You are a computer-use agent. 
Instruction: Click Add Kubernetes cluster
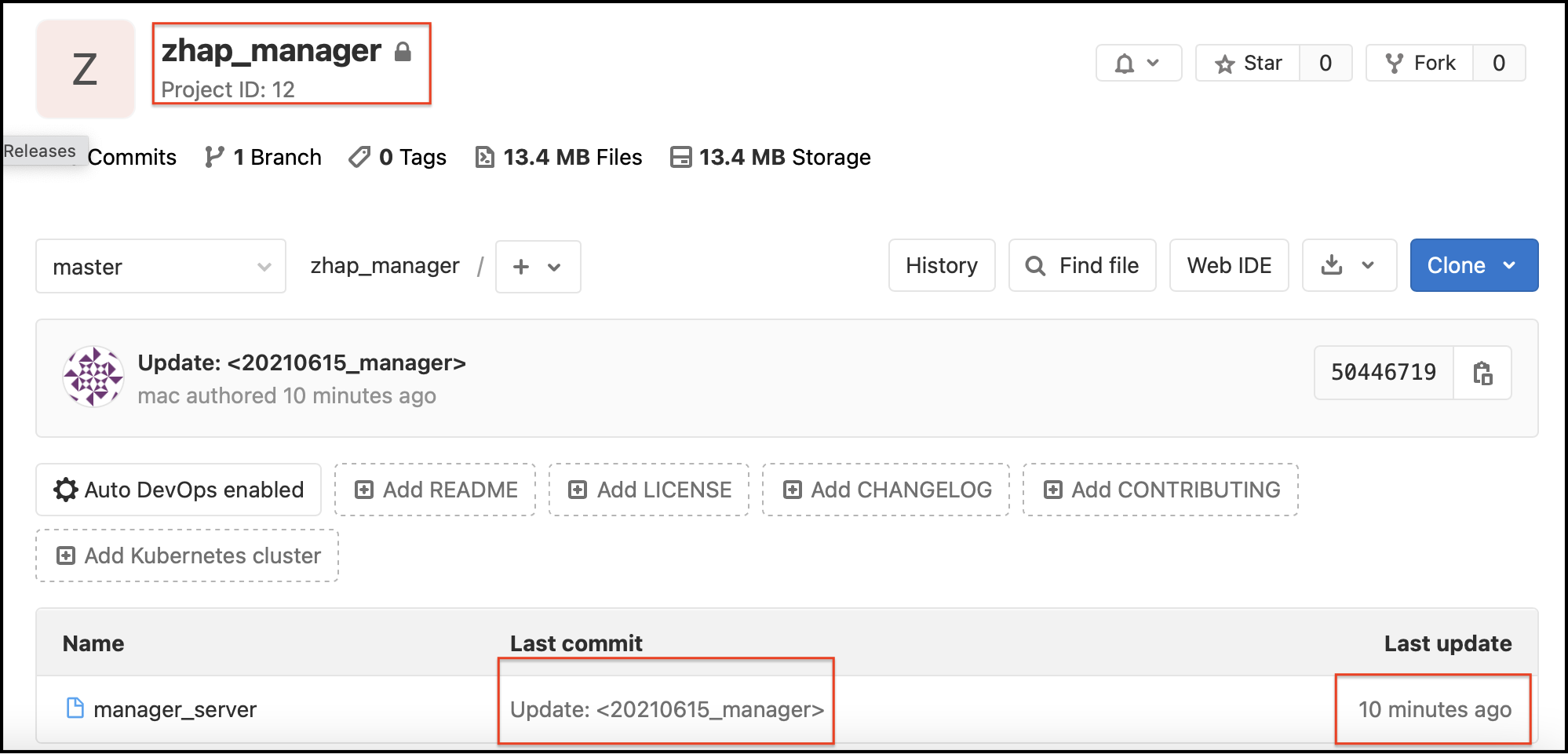[x=188, y=555]
